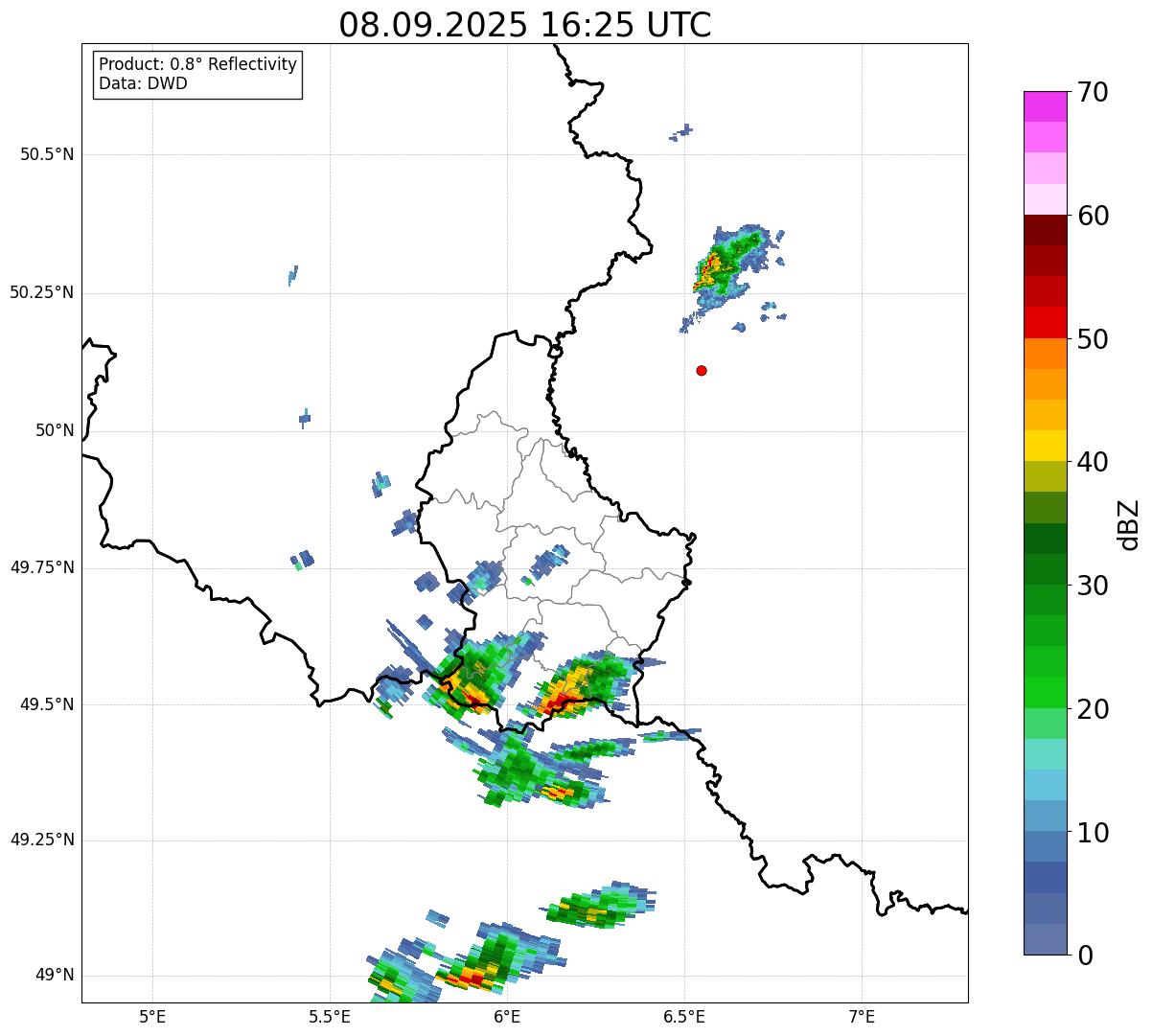Click the 50.25°N latitude label

click(x=42, y=292)
